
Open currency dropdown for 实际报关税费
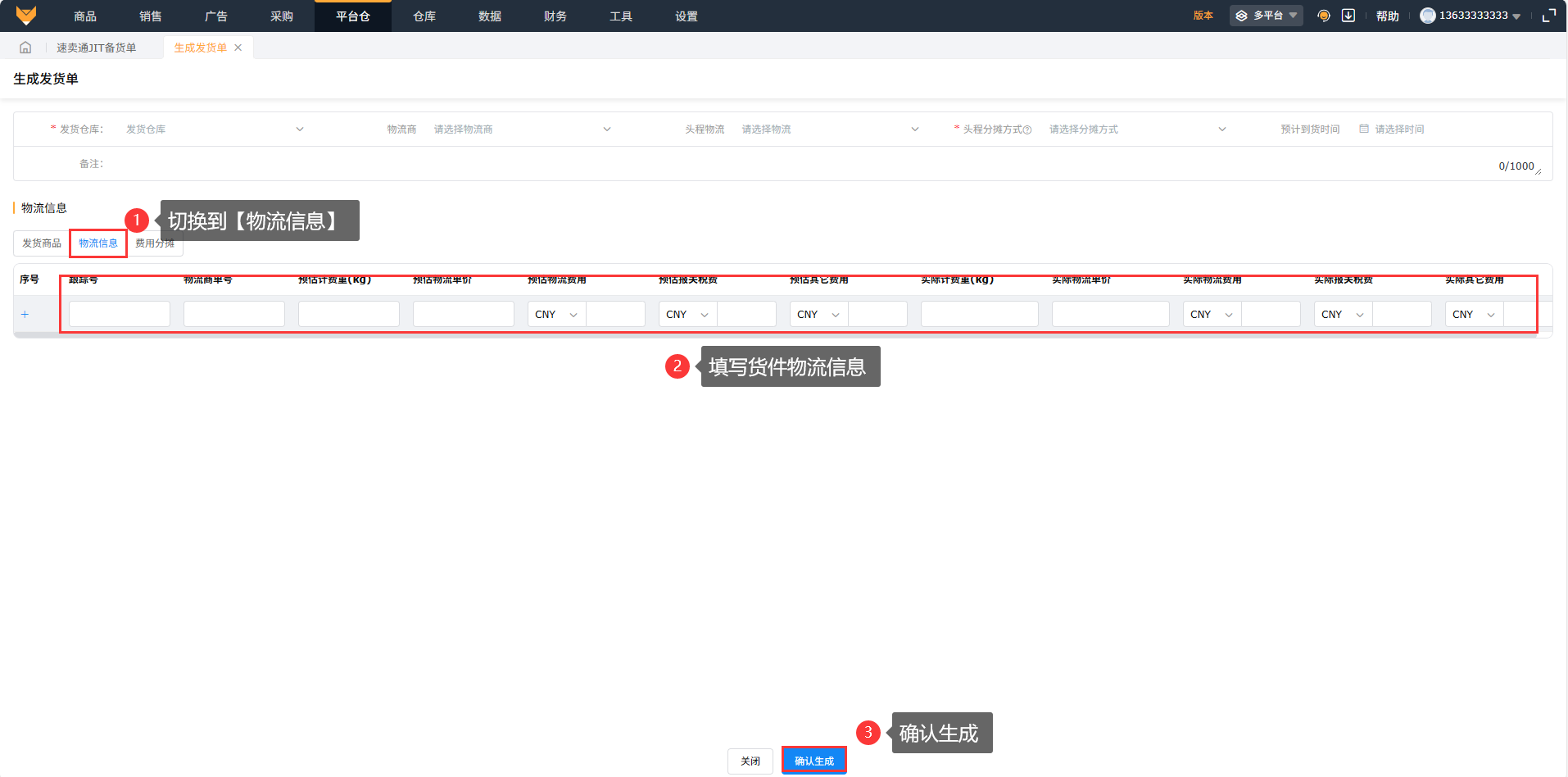coord(1344,315)
